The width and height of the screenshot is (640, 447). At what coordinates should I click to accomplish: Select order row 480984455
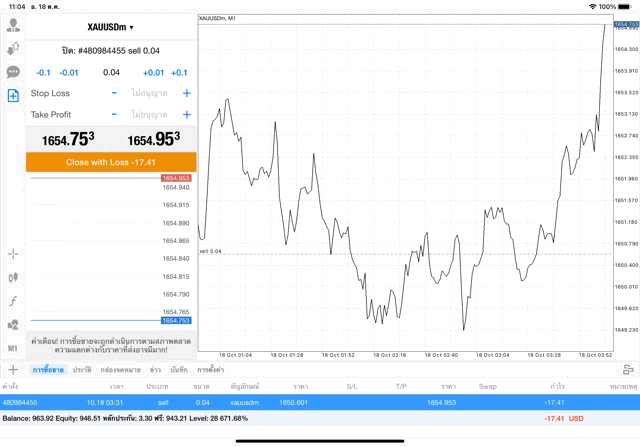pyautogui.click(x=320, y=403)
